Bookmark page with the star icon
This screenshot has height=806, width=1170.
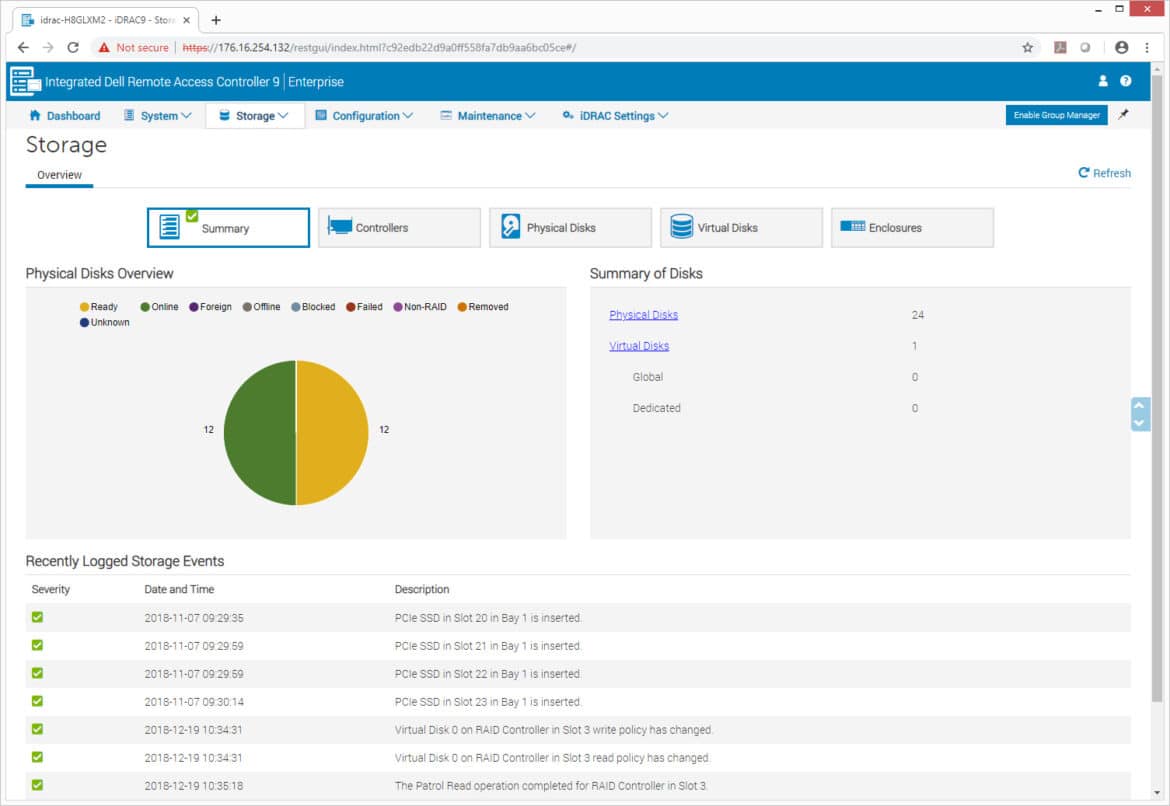(x=1027, y=48)
